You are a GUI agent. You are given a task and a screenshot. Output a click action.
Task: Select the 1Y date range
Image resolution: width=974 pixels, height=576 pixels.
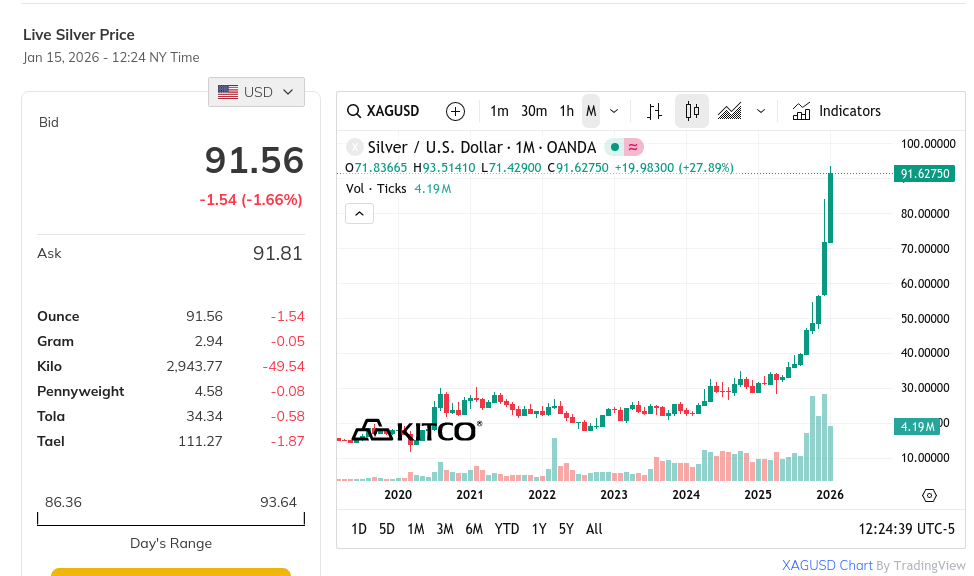pyautogui.click(x=539, y=529)
